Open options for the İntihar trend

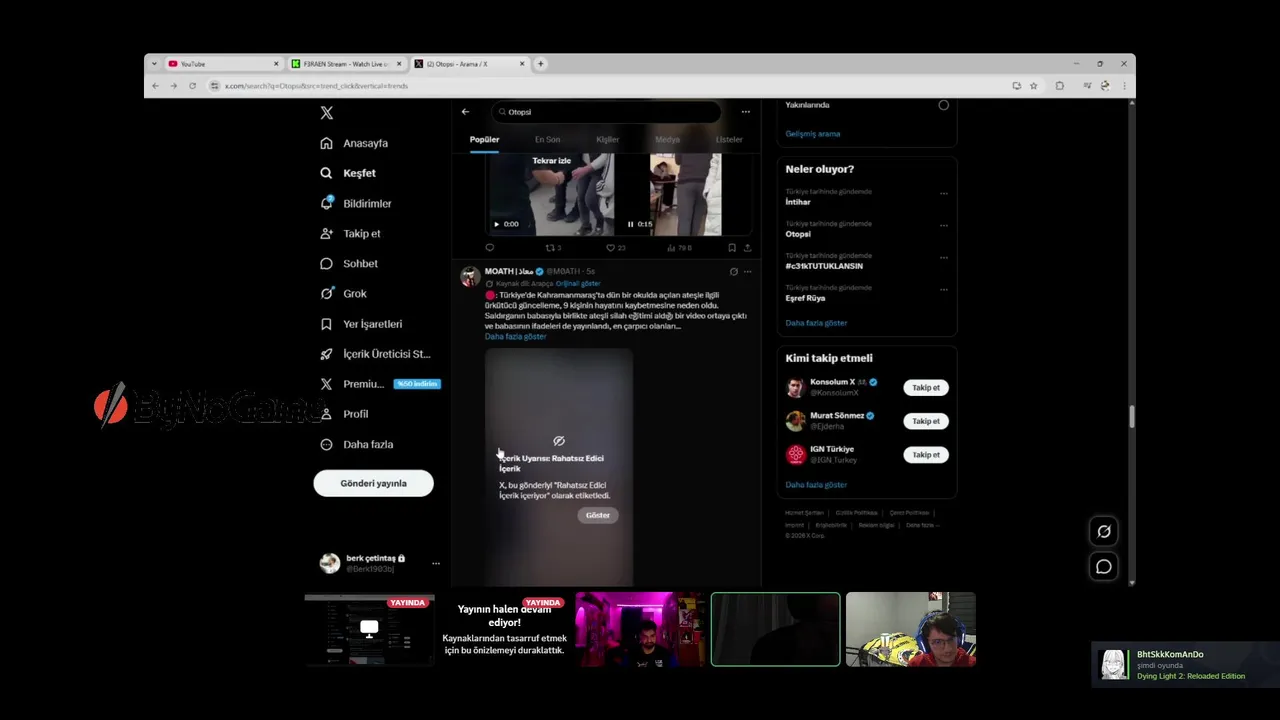coord(943,193)
